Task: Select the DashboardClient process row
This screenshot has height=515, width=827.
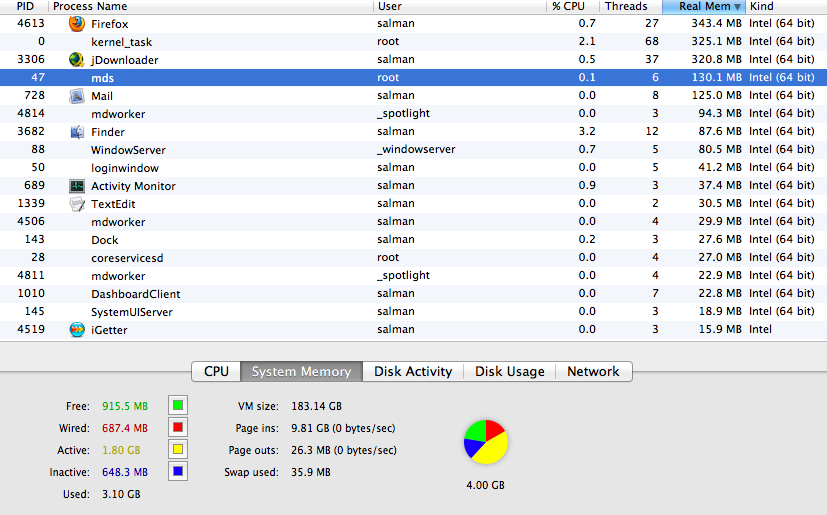Action: click(x=414, y=294)
